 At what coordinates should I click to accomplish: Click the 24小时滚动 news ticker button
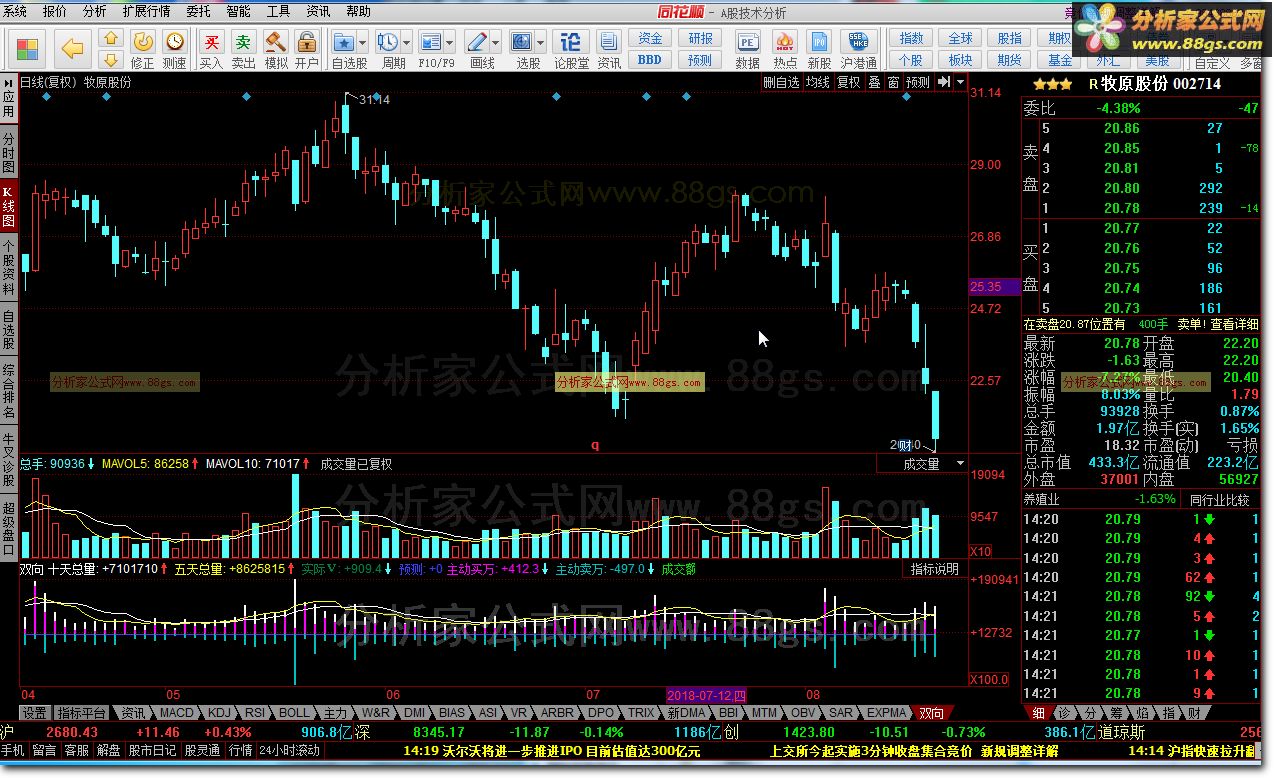[290, 750]
